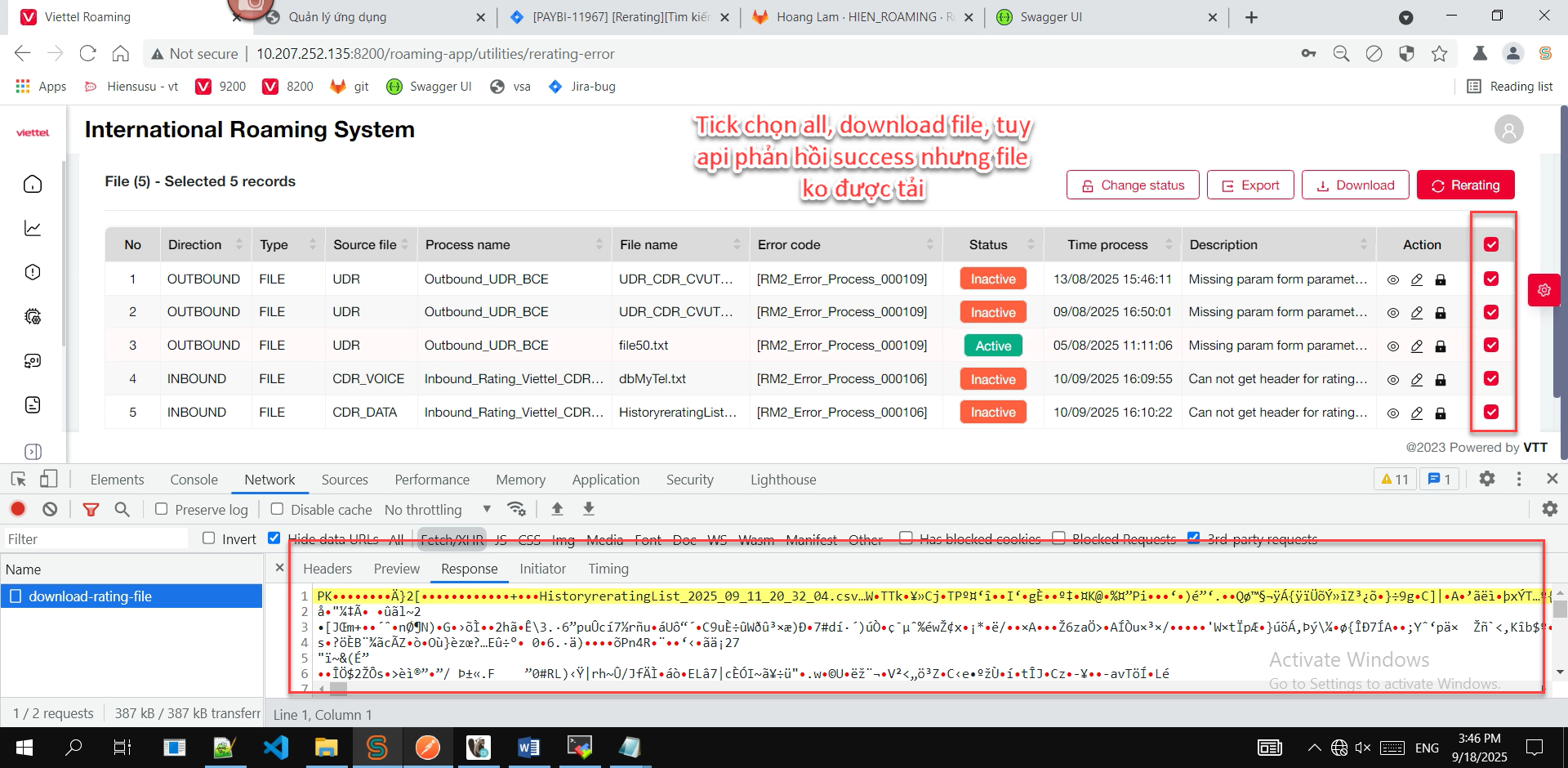This screenshot has height=768, width=1568.
Task: Click the network Filter input field
Action: pos(94,539)
